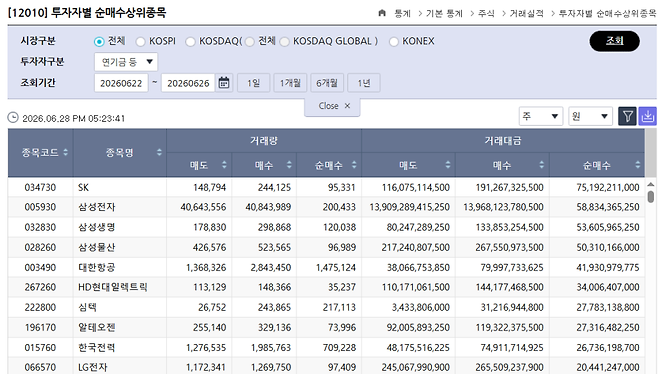Click 통계 in breadcrumb

tap(402, 13)
